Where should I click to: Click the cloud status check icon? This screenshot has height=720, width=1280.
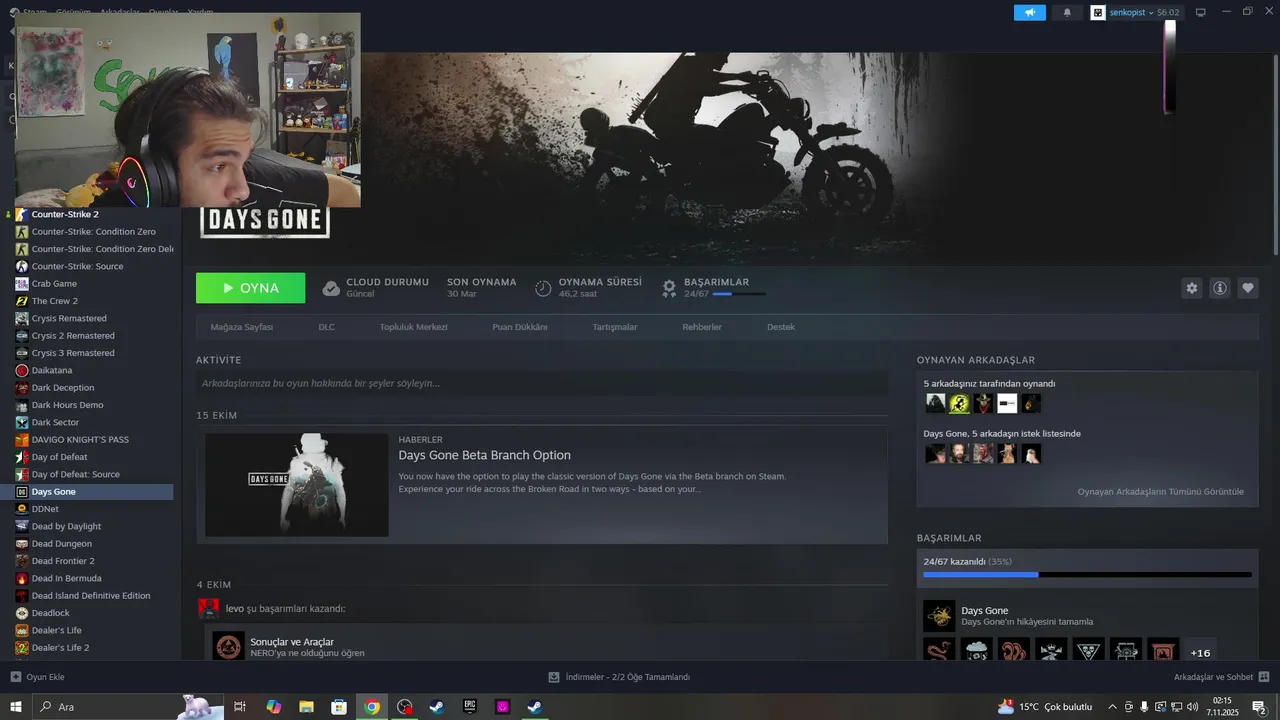(x=331, y=288)
